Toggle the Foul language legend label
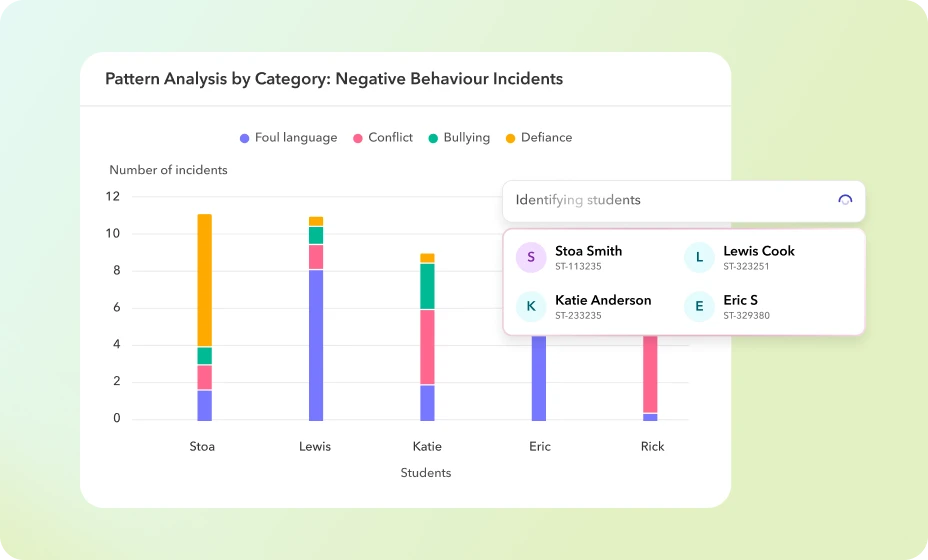The height and width of the screenshot is (560, 928). [x=296, y=138]
